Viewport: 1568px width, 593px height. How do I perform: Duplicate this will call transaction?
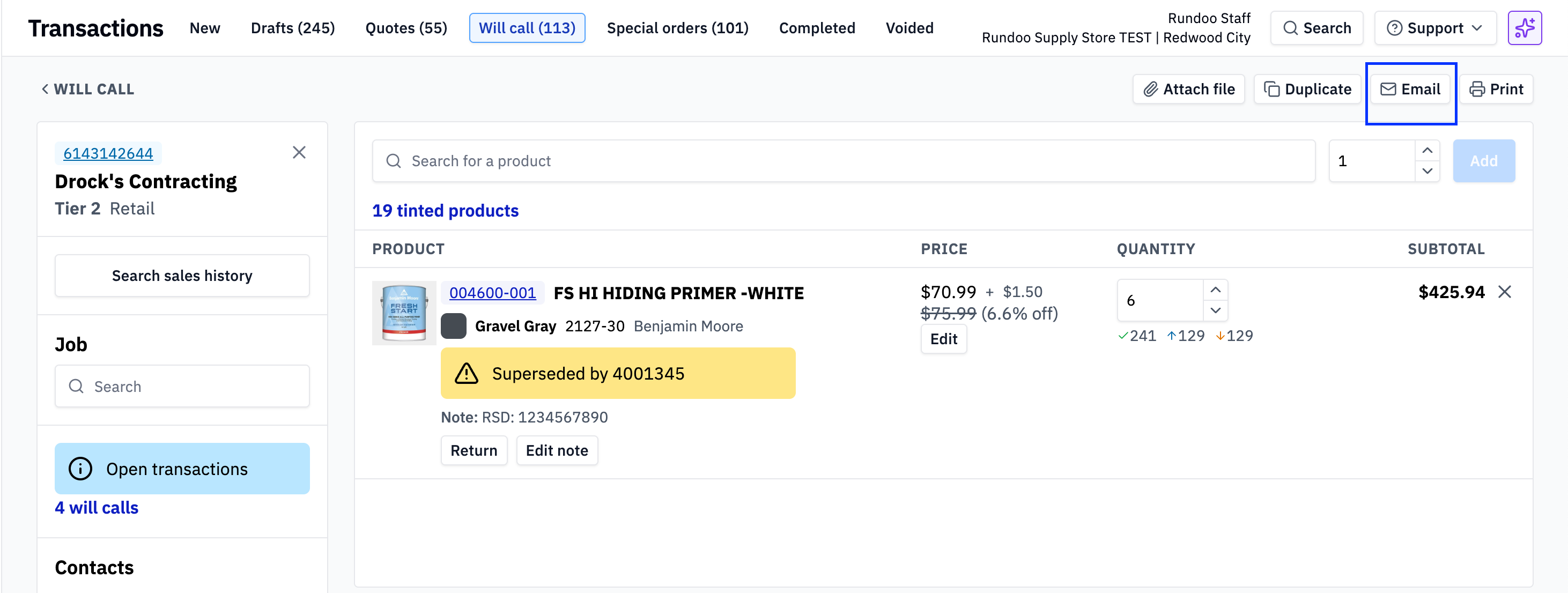click(1307, 90)
